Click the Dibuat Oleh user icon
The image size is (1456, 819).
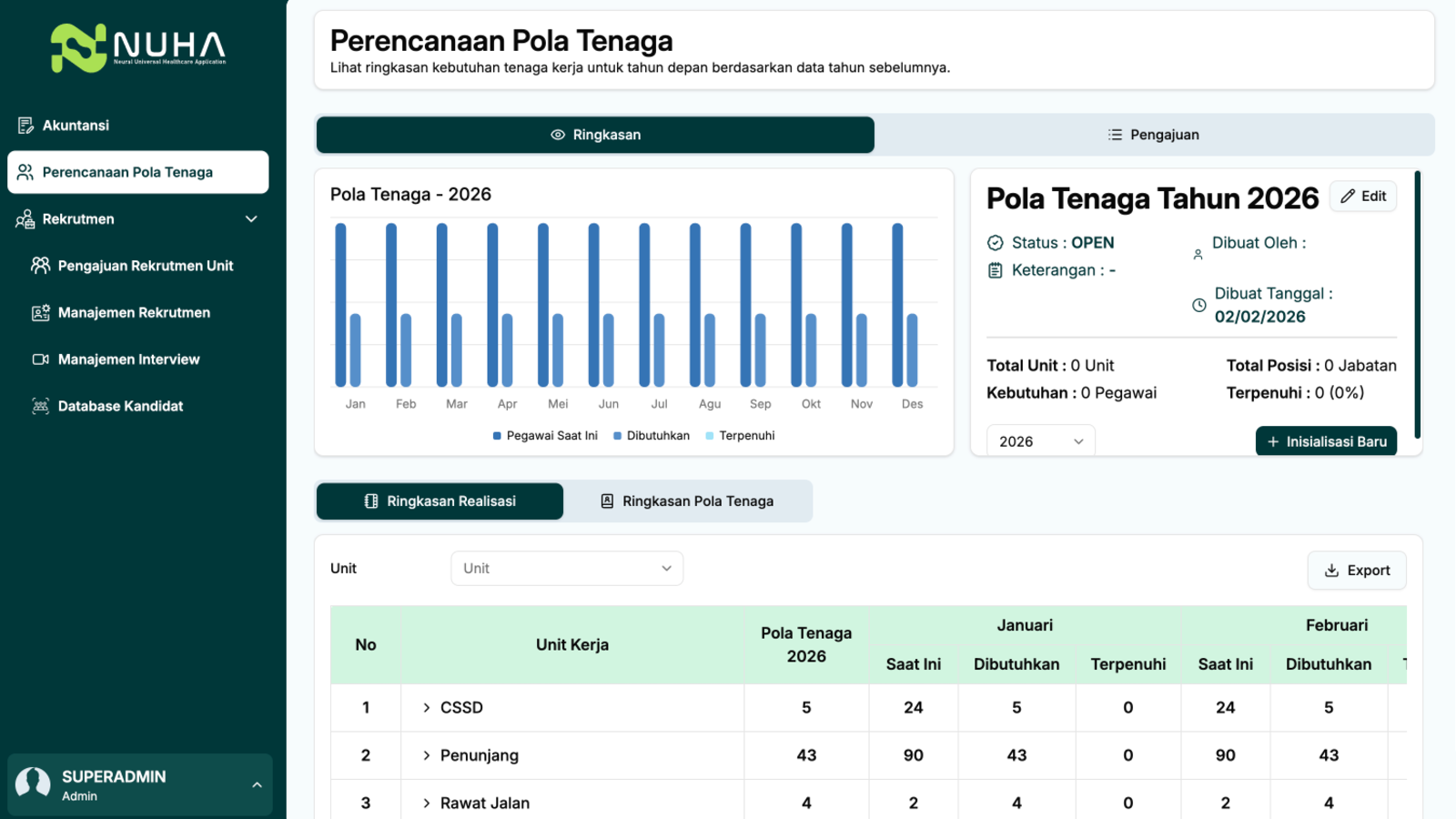pos(1198,255)
